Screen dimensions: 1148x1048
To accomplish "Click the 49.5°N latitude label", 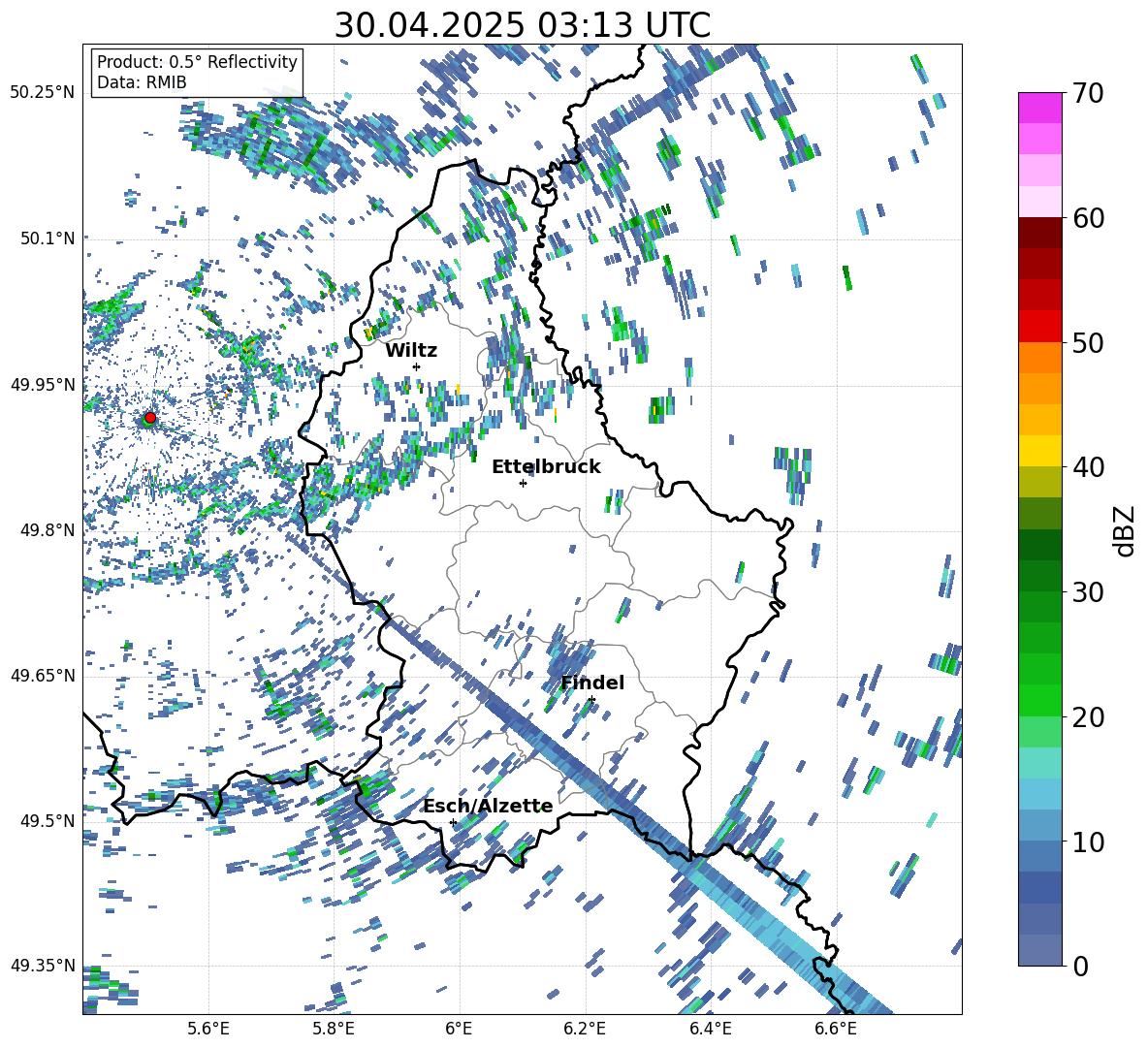I will pyautogui.click(x=48, y=821).
